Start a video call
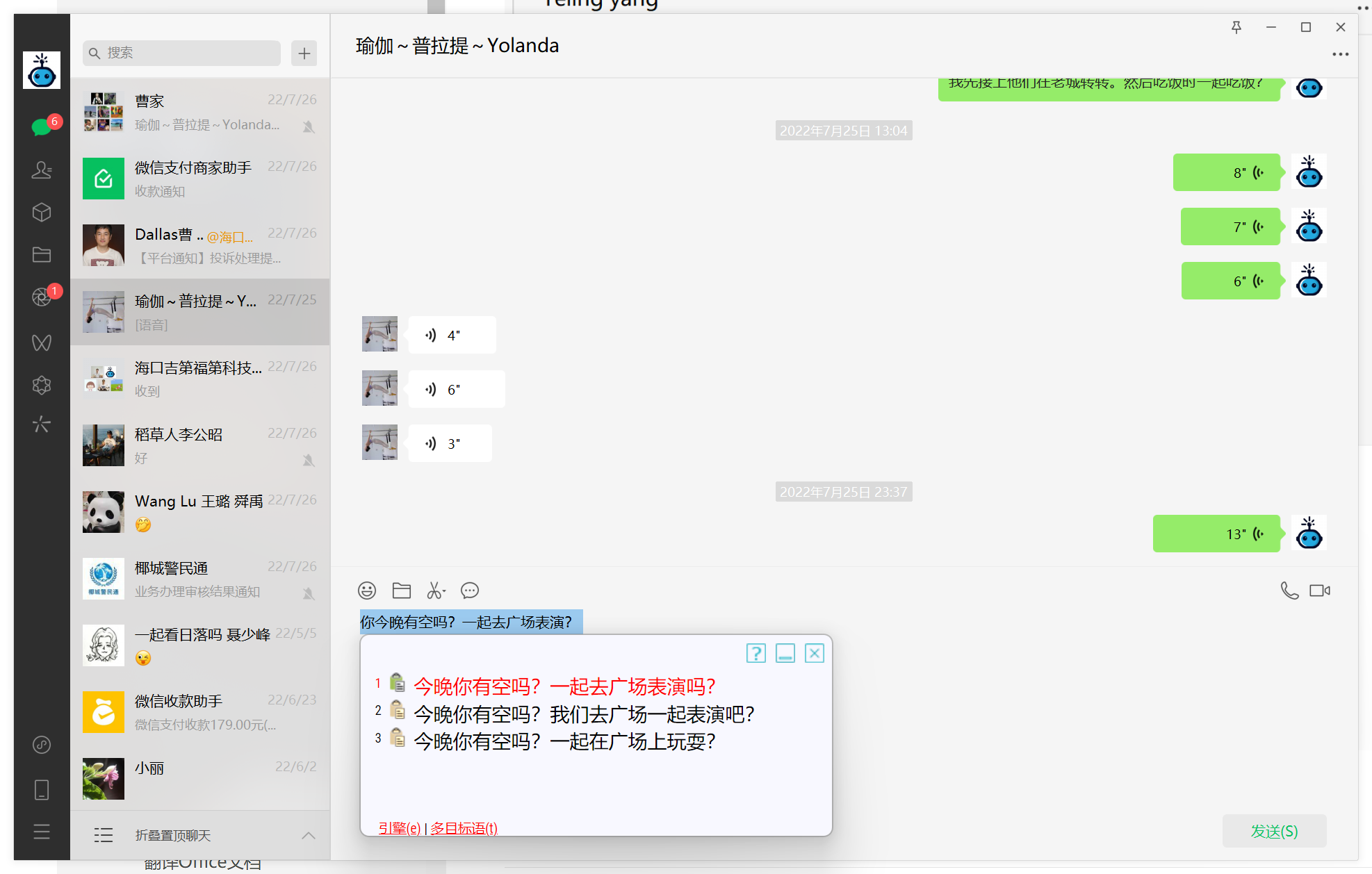 [x=1319, y=591]
